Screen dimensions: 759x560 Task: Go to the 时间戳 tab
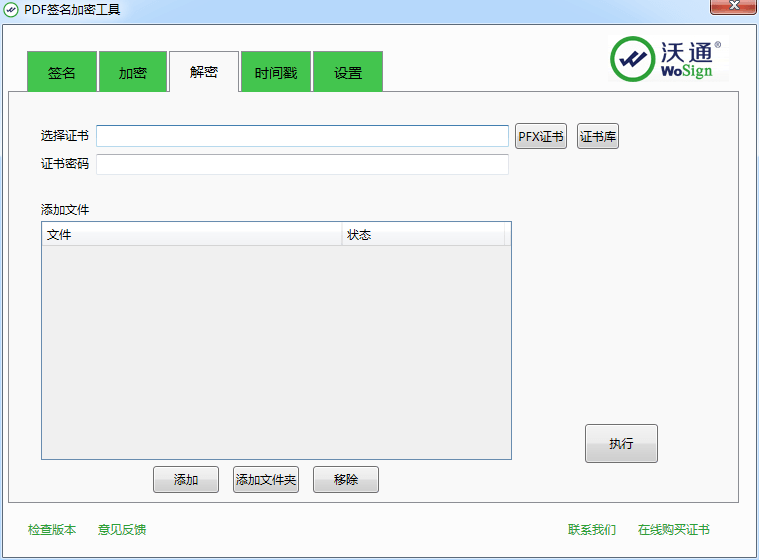click(x=276, y=73)
